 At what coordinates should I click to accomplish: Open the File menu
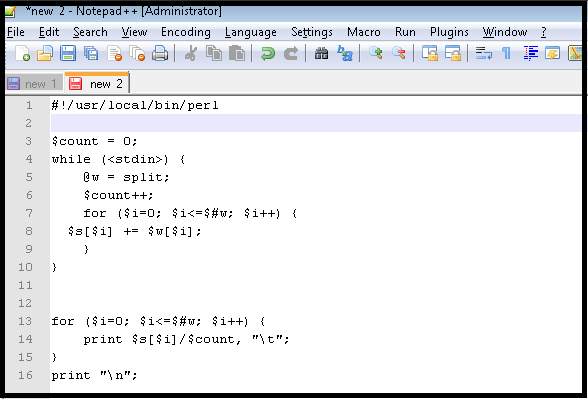tap(16, 32)
